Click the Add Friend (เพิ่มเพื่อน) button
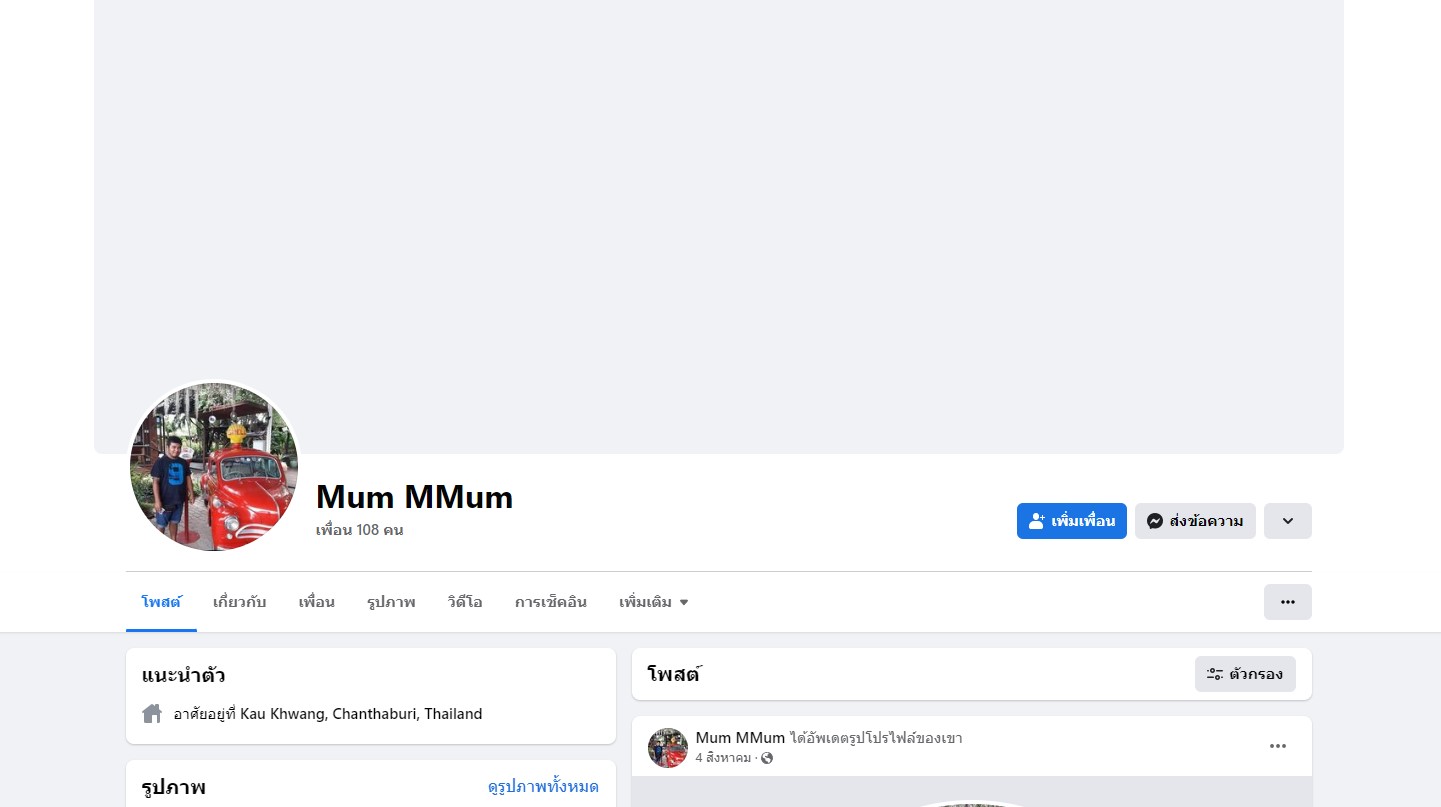The height and width of the screenshot is (807, 1441). tap(1071, 521)
